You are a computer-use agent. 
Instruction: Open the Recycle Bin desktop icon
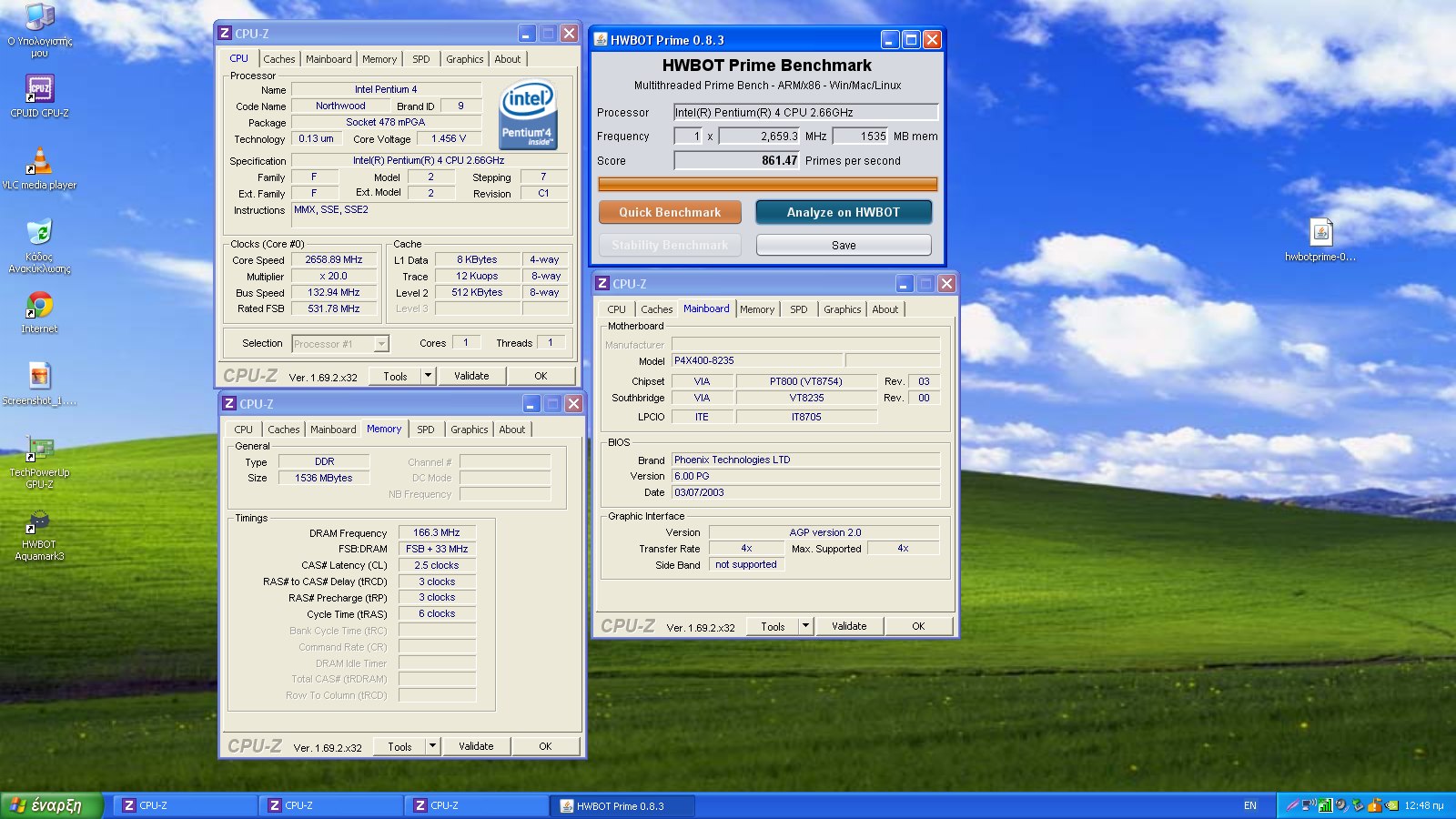click(x=40, y=233)
